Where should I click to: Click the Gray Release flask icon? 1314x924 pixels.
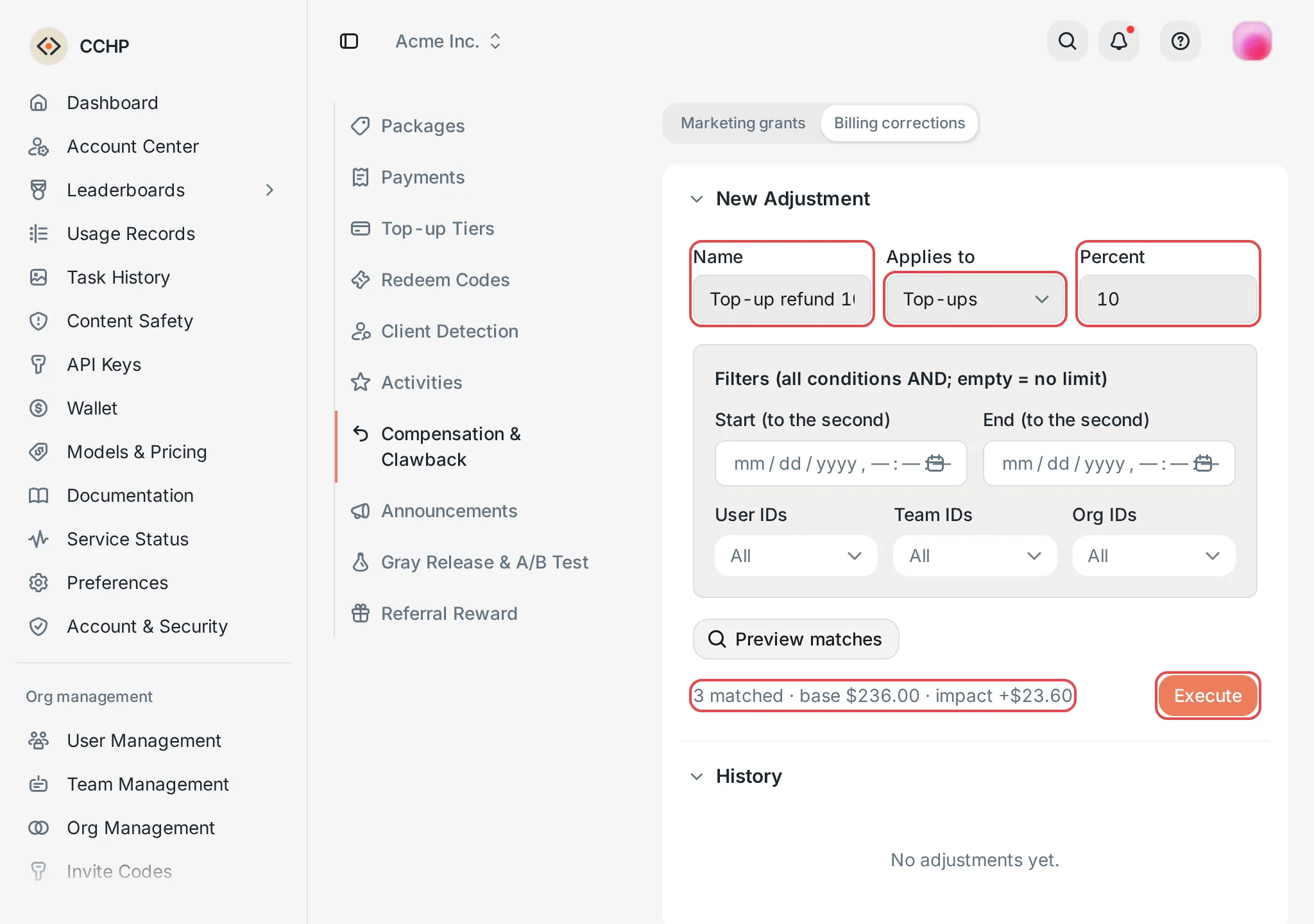pyautogui.click(x=361, y=562)
